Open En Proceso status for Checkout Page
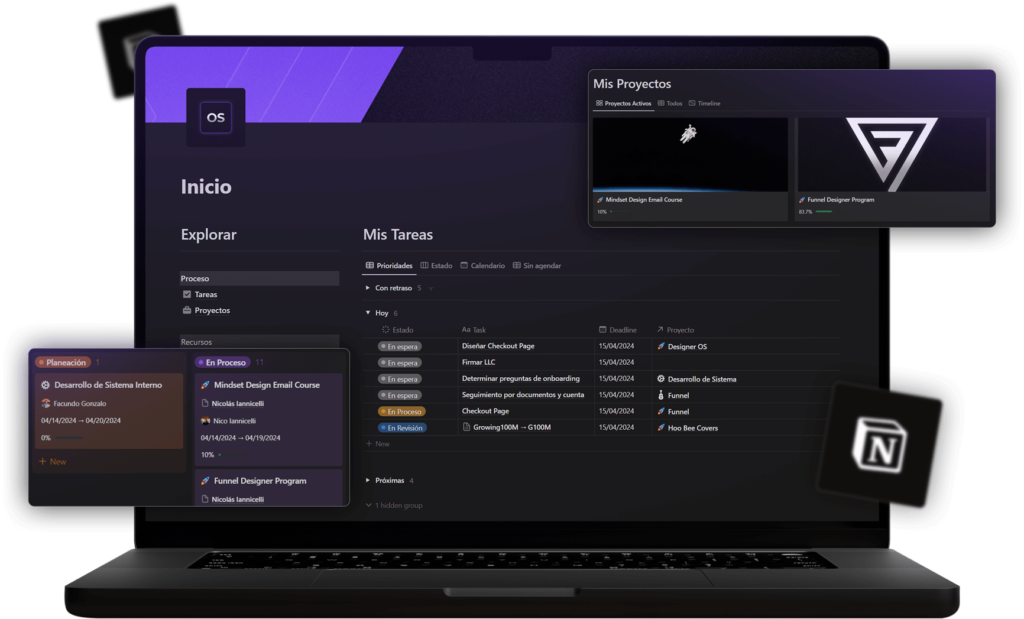Viewport: 1024px width, 619px height. click(402, 411)
